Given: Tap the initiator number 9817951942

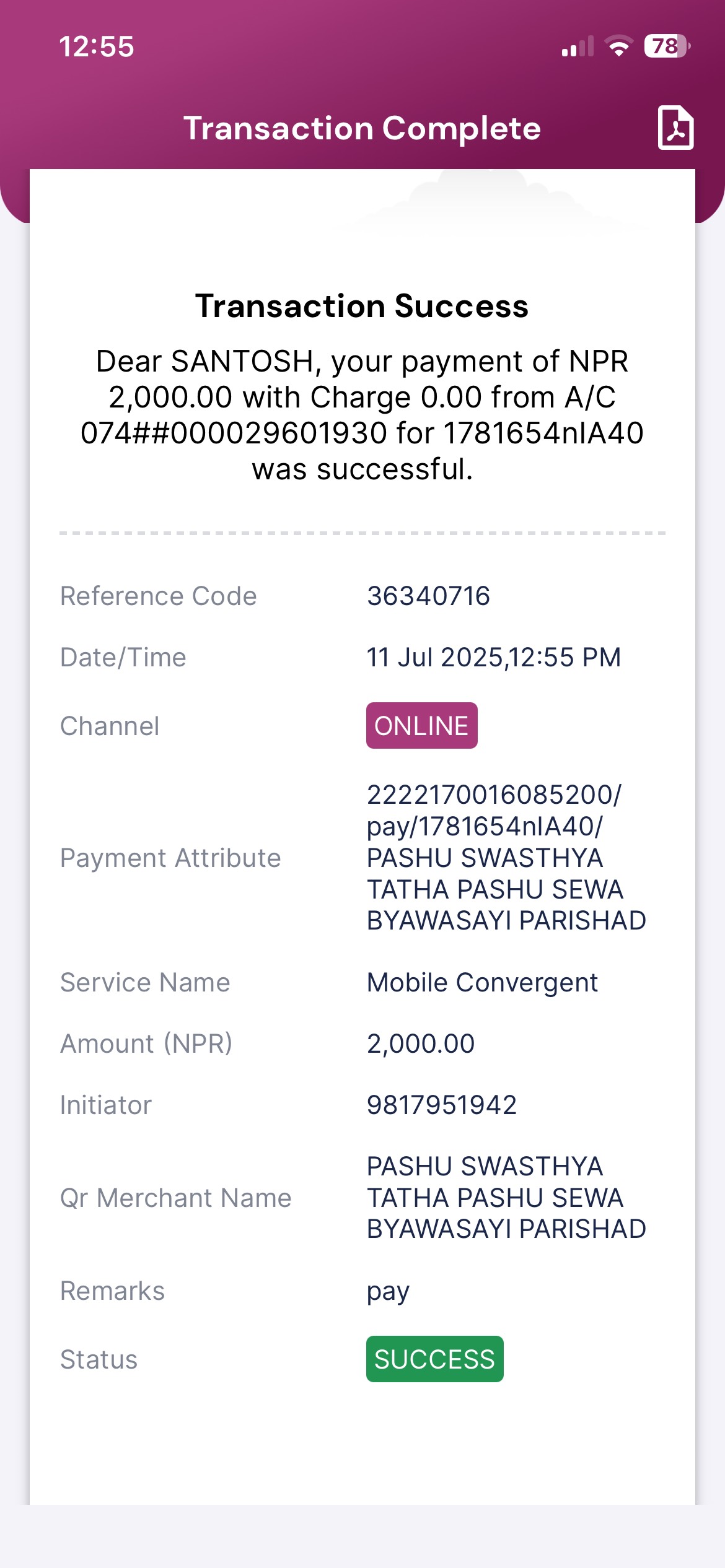Looking at the screenshot, I should 442,1105.
